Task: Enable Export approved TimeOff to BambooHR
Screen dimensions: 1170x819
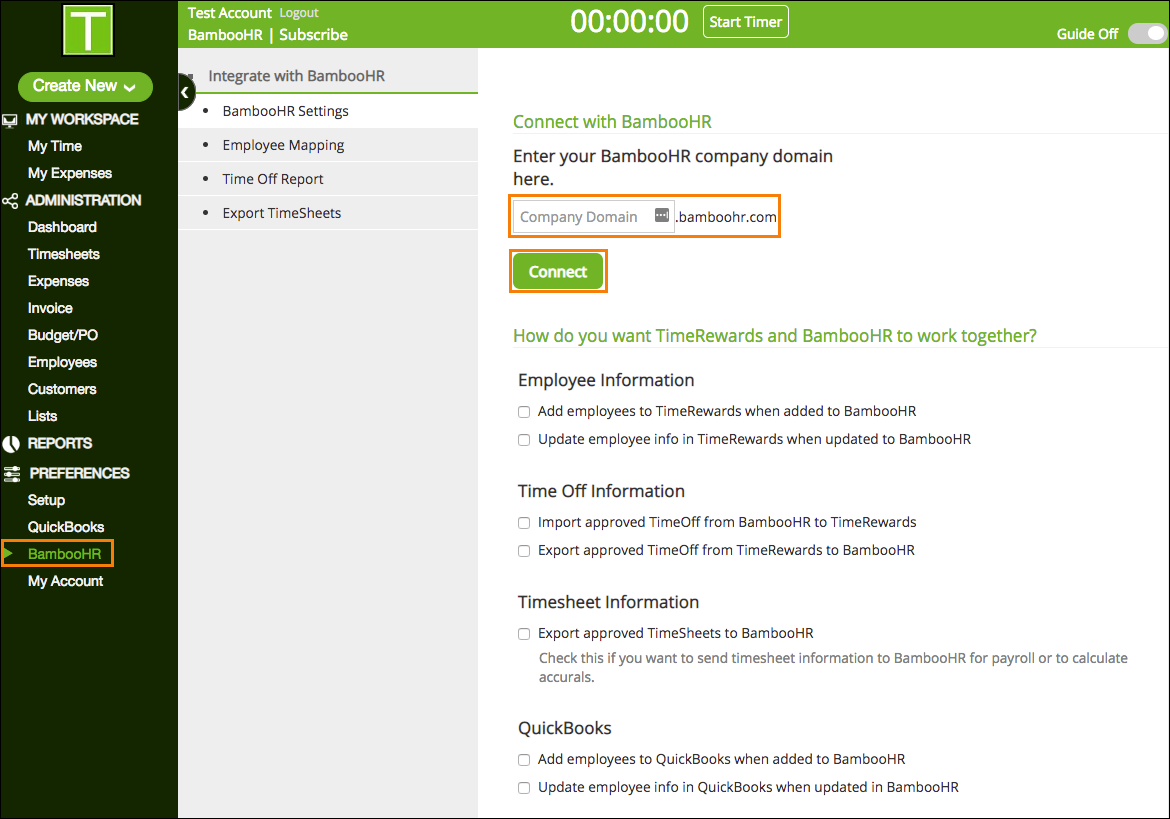Action: tap(524, 551)
